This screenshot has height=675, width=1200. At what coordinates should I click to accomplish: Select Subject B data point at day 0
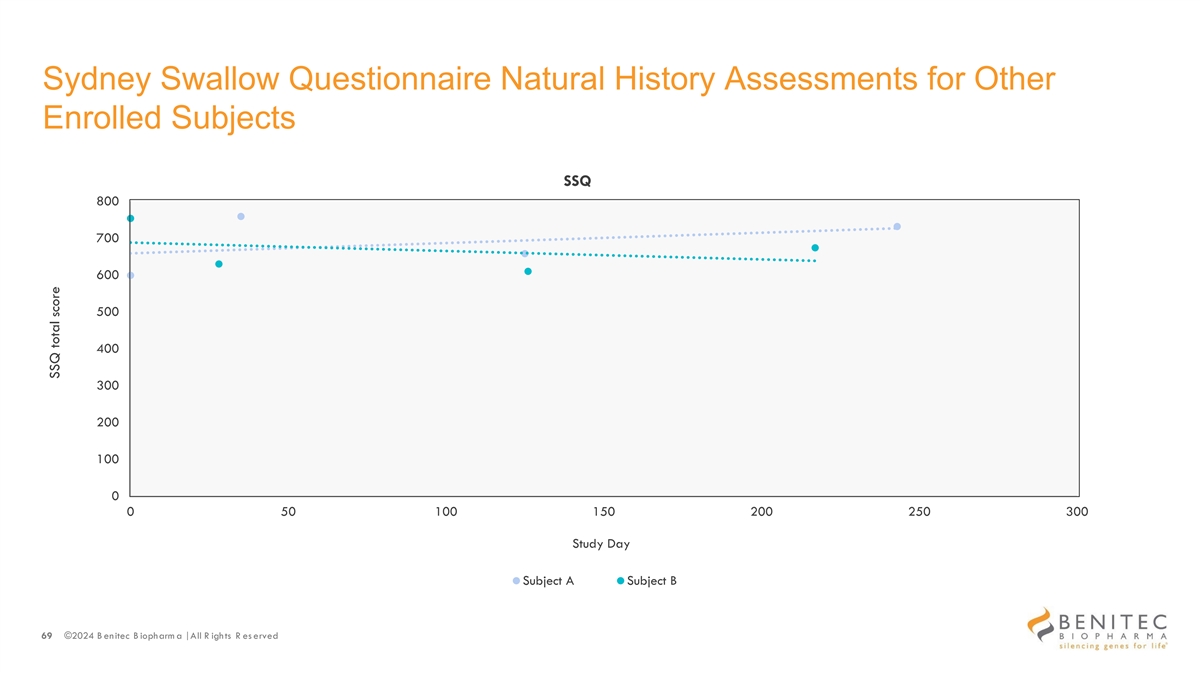point(130,218)
